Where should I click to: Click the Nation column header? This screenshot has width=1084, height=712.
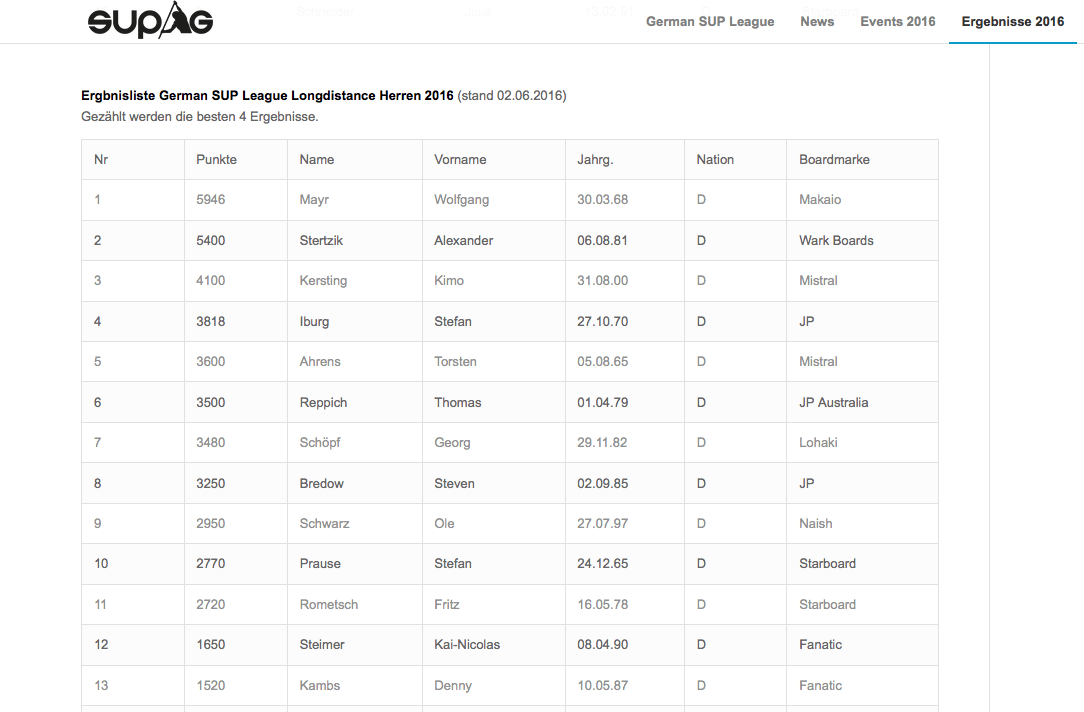[x=715, y=159]
